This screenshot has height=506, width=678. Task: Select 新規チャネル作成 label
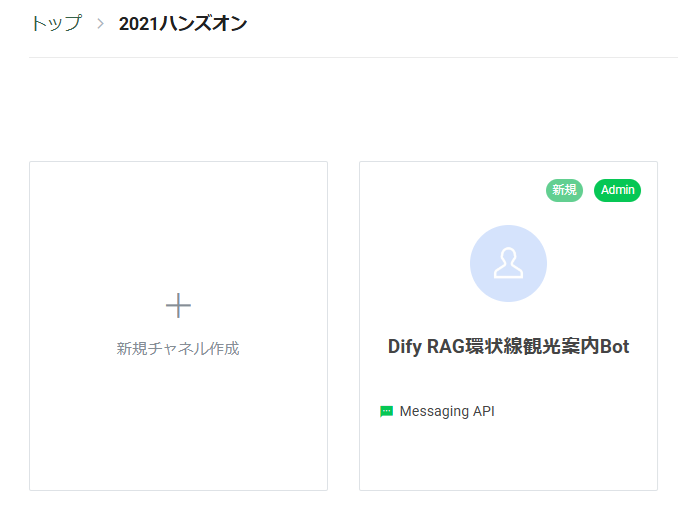178,349
